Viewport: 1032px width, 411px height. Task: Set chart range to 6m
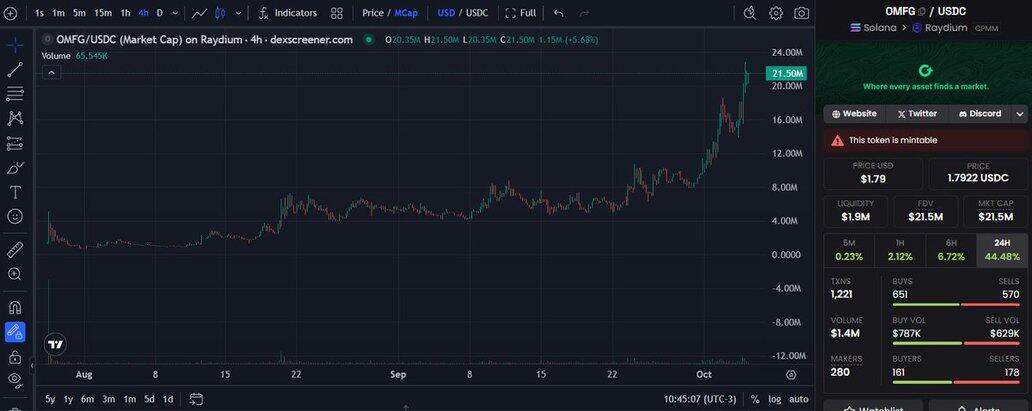(87, 399)
